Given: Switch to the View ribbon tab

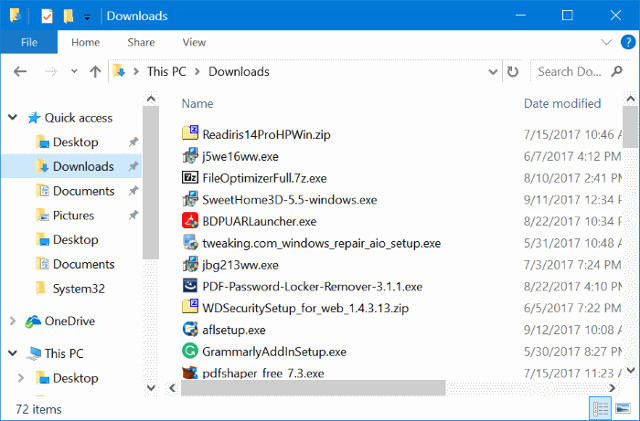Looking at the screenshot, I should [194, 42].
